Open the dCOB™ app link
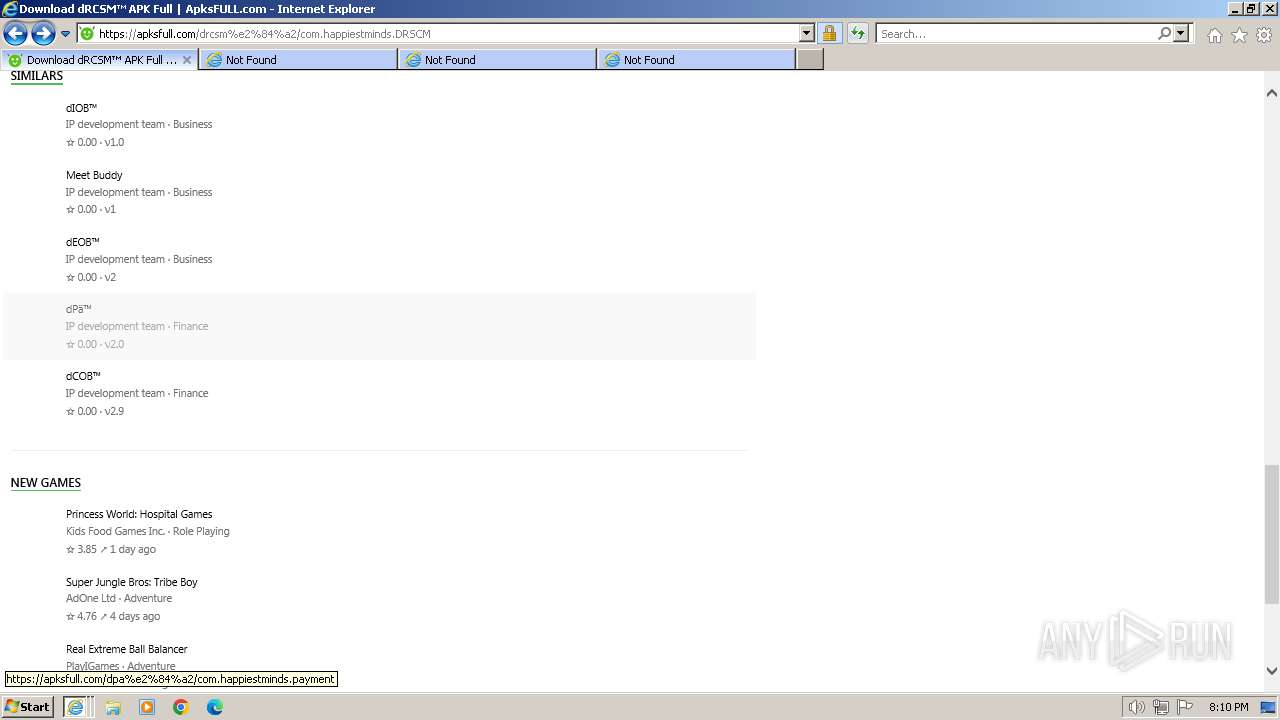The height and width of the screenshot is (720, 1280). click(83, 376)
